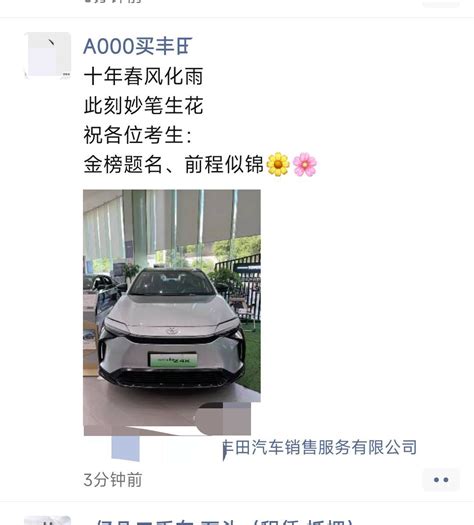Open the 丰田汽车销售服务有限公司 location link
474x525 pixels.
pos(320,448)
